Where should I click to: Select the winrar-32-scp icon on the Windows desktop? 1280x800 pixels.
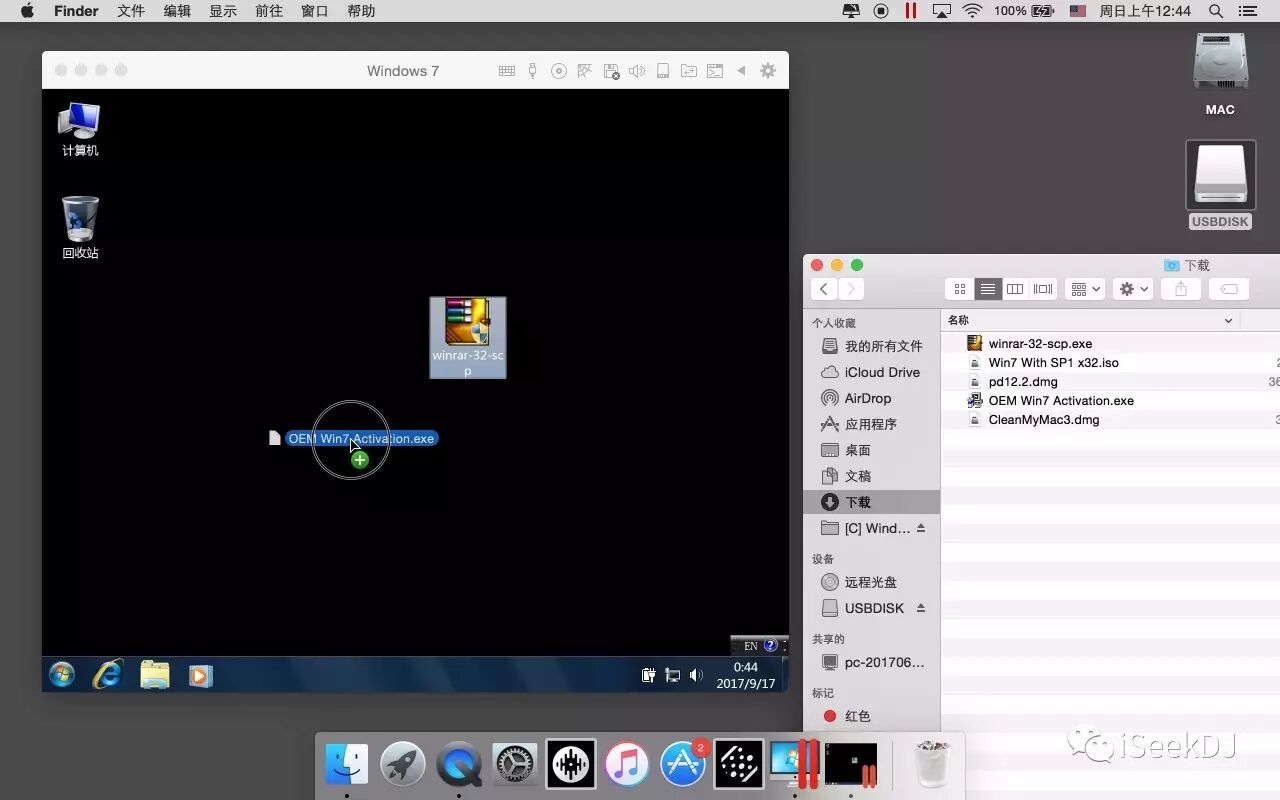click(468, 337)
